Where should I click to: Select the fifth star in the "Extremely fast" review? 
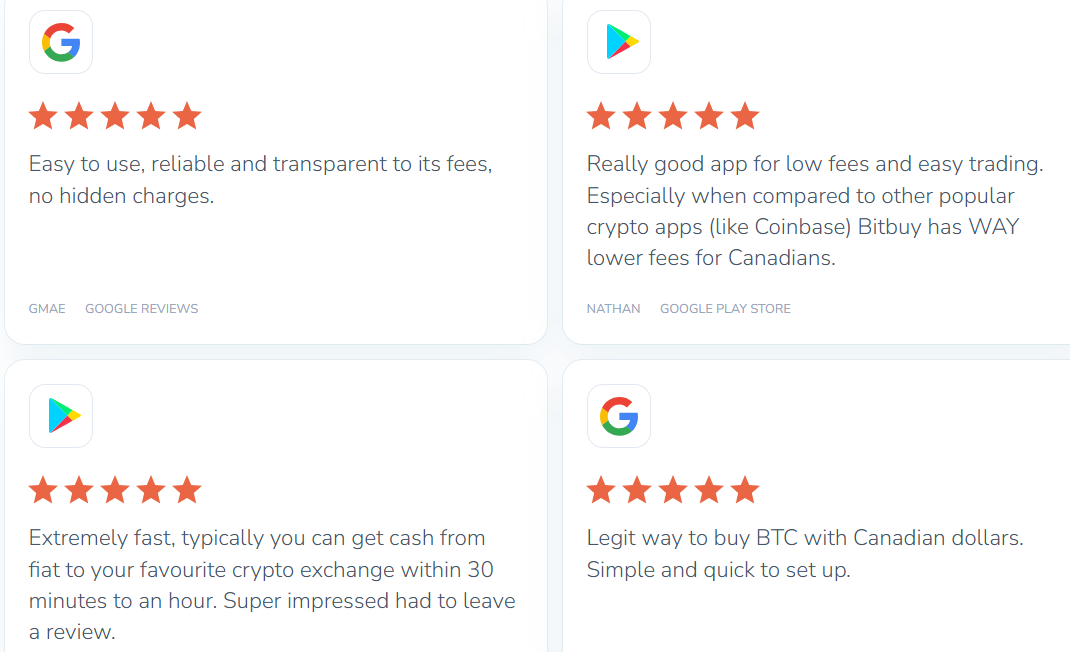tap(187, 491)
